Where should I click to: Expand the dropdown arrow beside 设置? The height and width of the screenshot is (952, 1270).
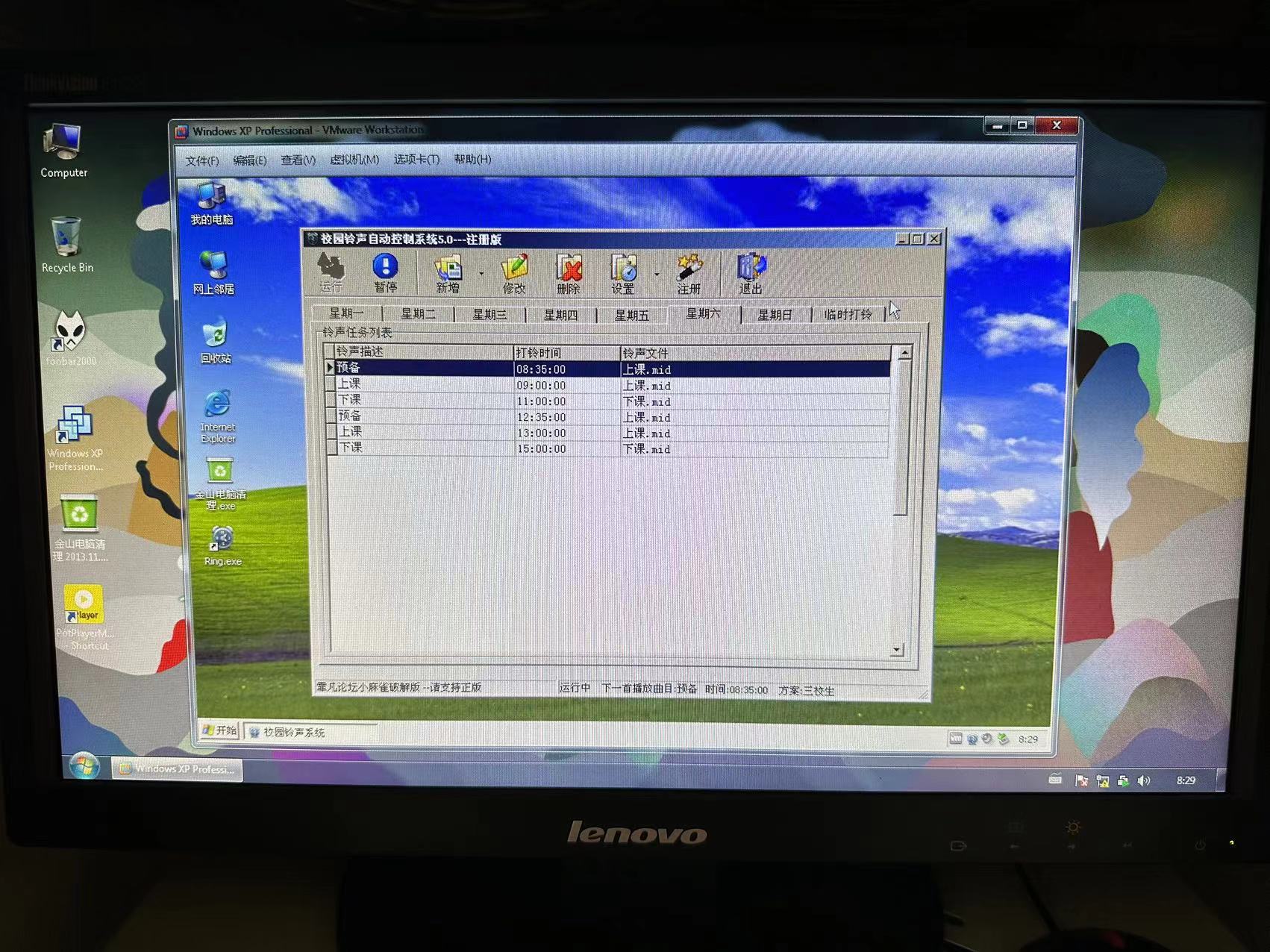coord(657,274)
